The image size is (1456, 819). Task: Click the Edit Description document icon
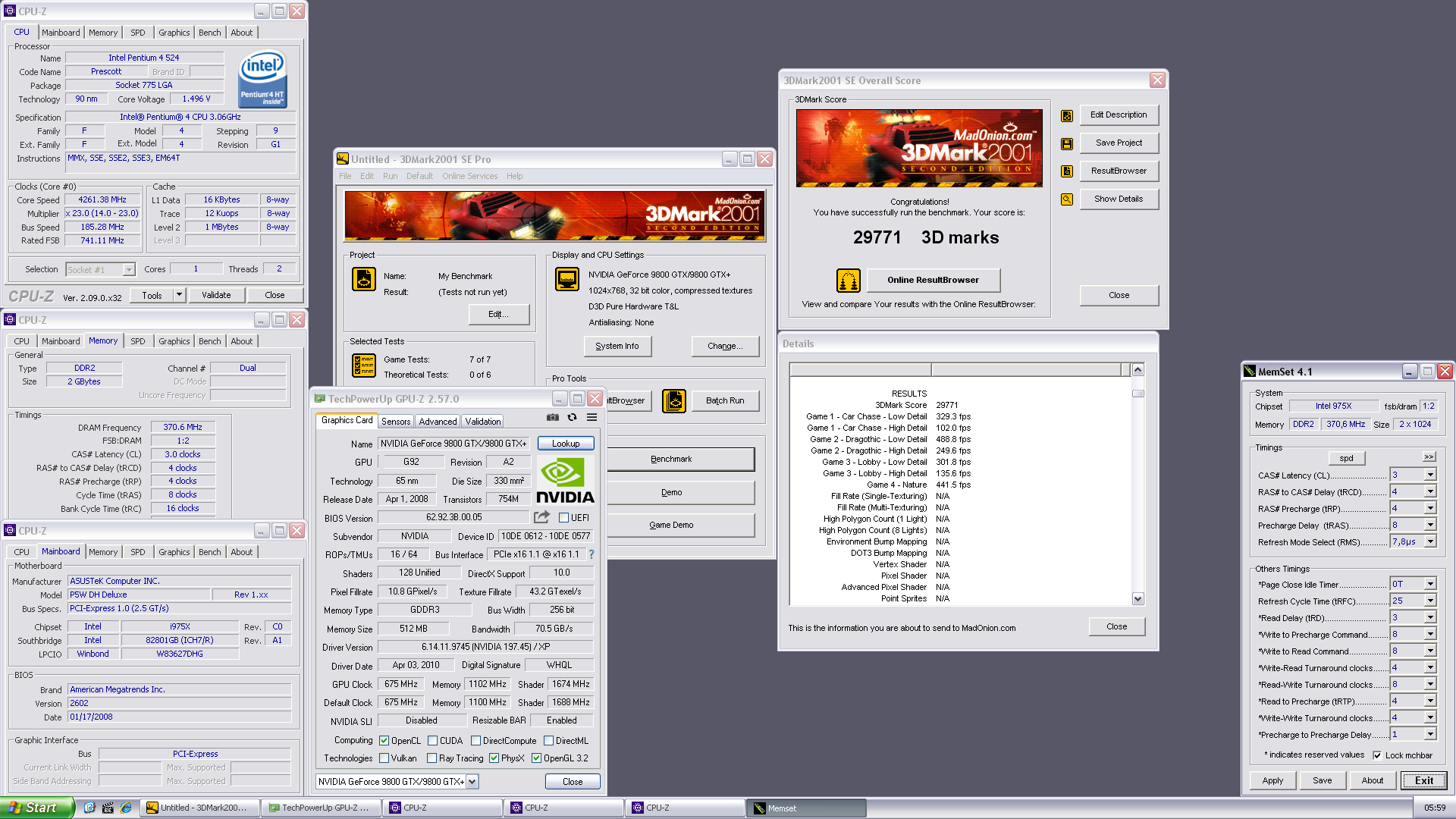click(1067, 115)
